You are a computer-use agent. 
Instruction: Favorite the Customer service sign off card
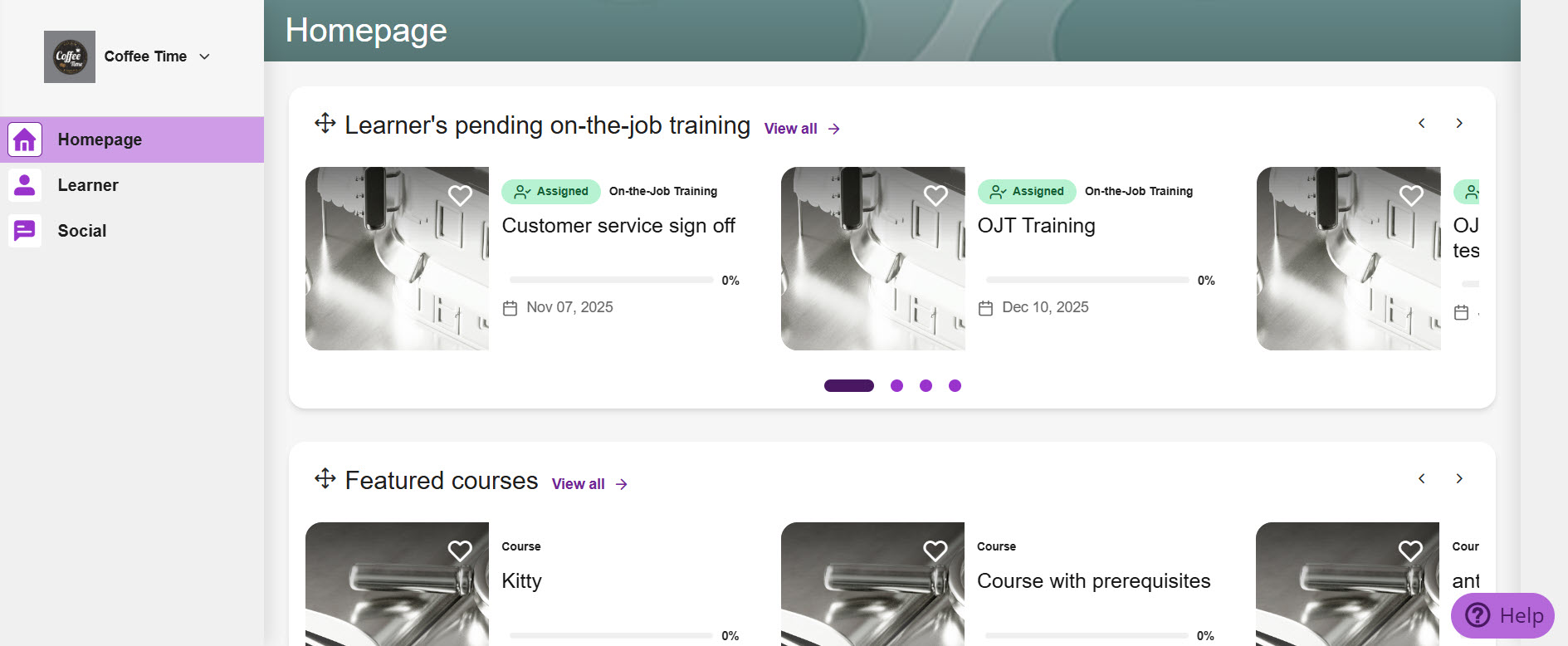click(x=460, y=196)
